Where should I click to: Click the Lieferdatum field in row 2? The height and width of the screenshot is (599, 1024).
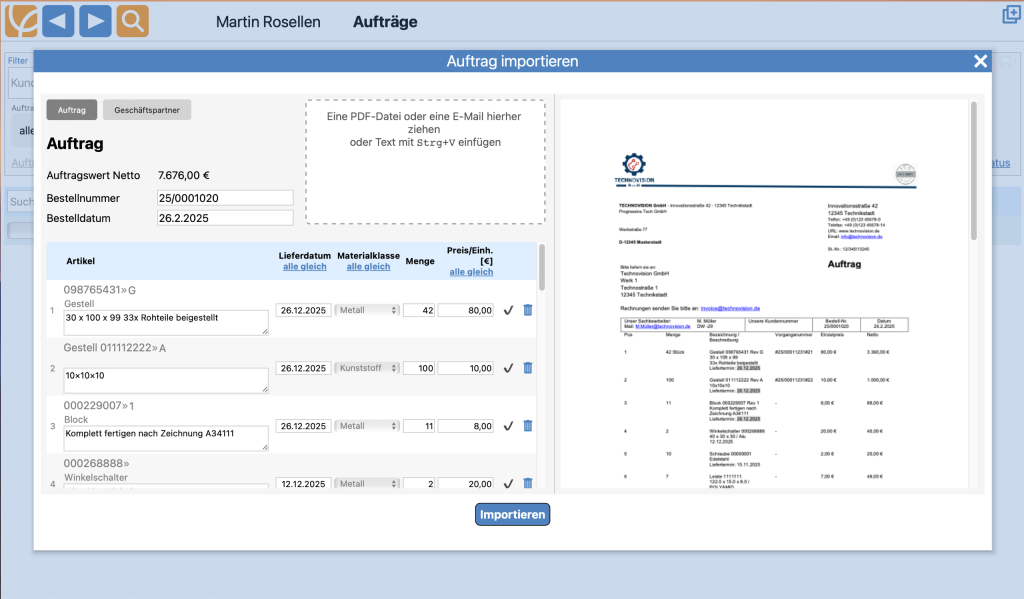[304, 368]
